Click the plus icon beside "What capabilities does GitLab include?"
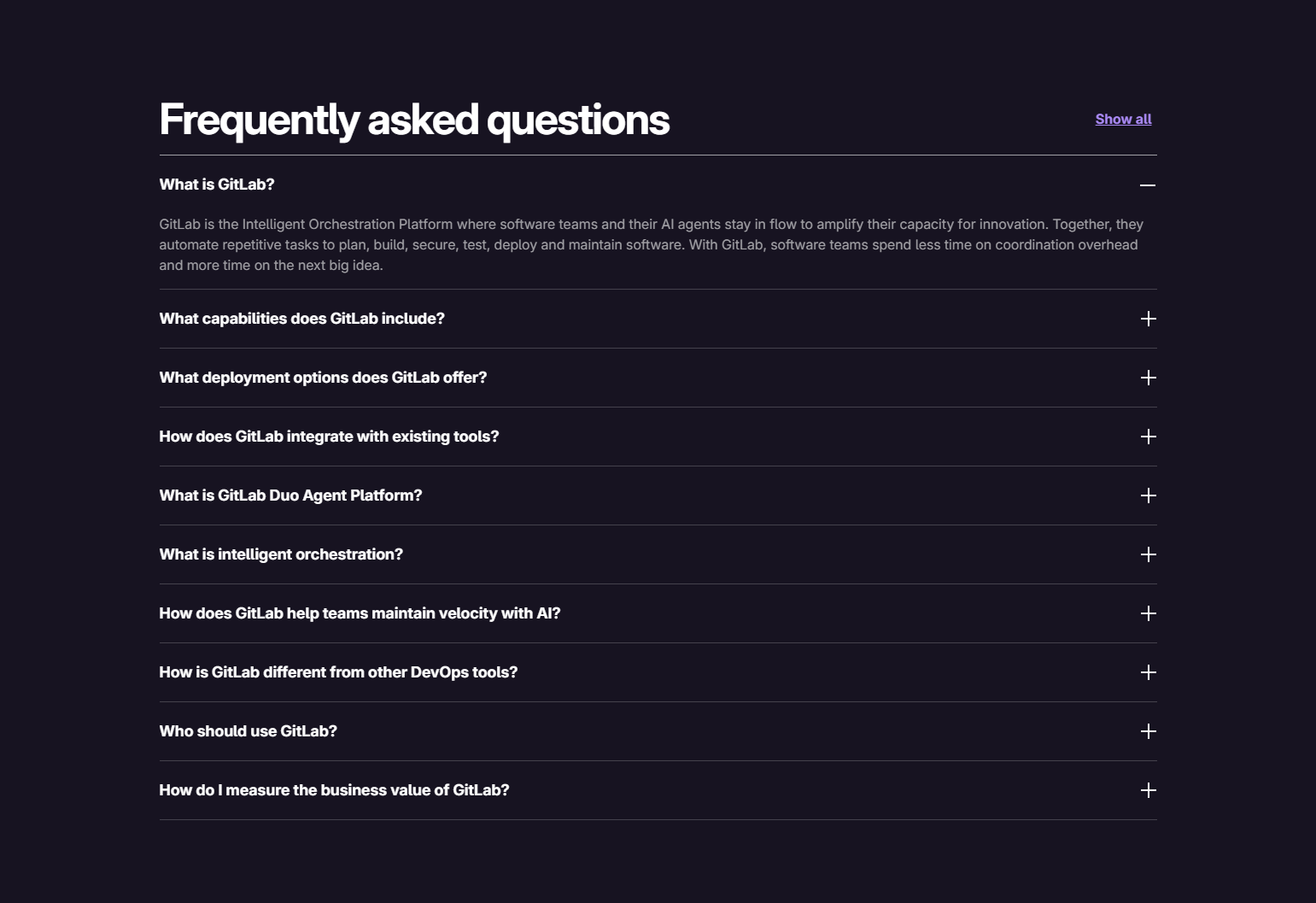 1148,319
